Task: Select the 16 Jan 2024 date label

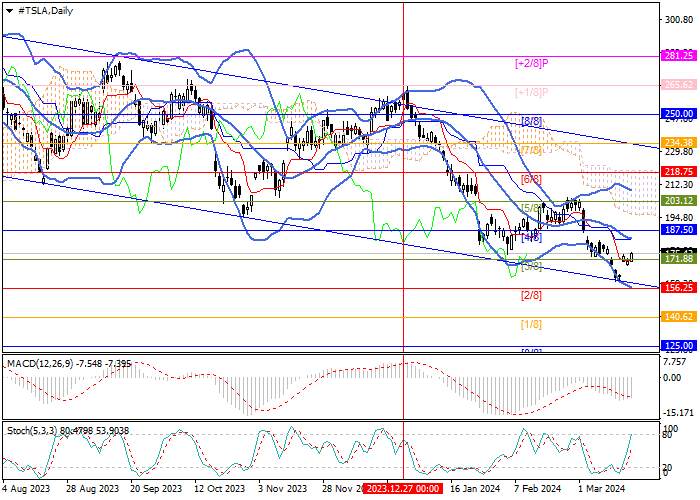Action: tap(475, 488)
